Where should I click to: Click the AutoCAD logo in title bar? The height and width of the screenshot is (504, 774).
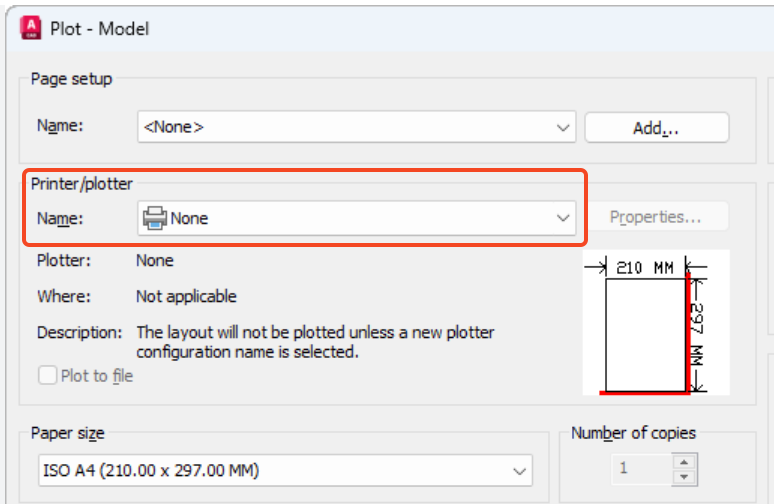[32, 28]
